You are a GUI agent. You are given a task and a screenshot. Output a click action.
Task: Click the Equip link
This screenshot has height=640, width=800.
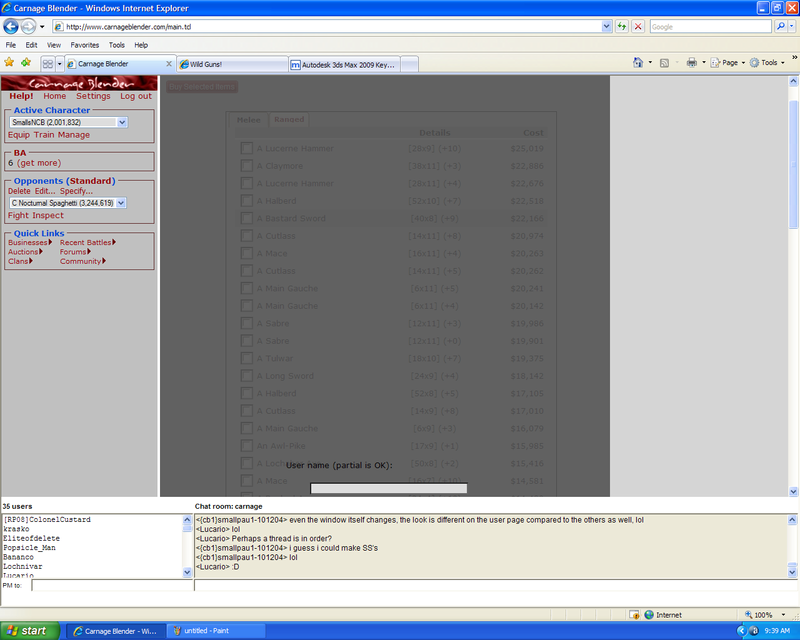coord(19,135)
